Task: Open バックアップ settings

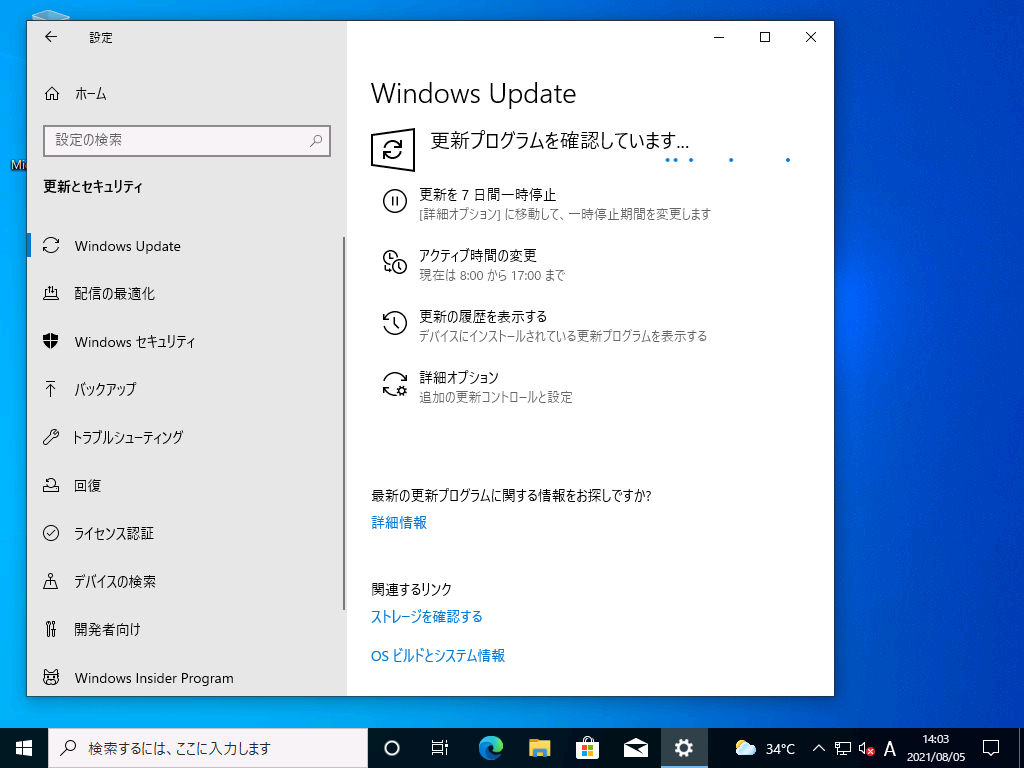Action: [x=186, y=390]
